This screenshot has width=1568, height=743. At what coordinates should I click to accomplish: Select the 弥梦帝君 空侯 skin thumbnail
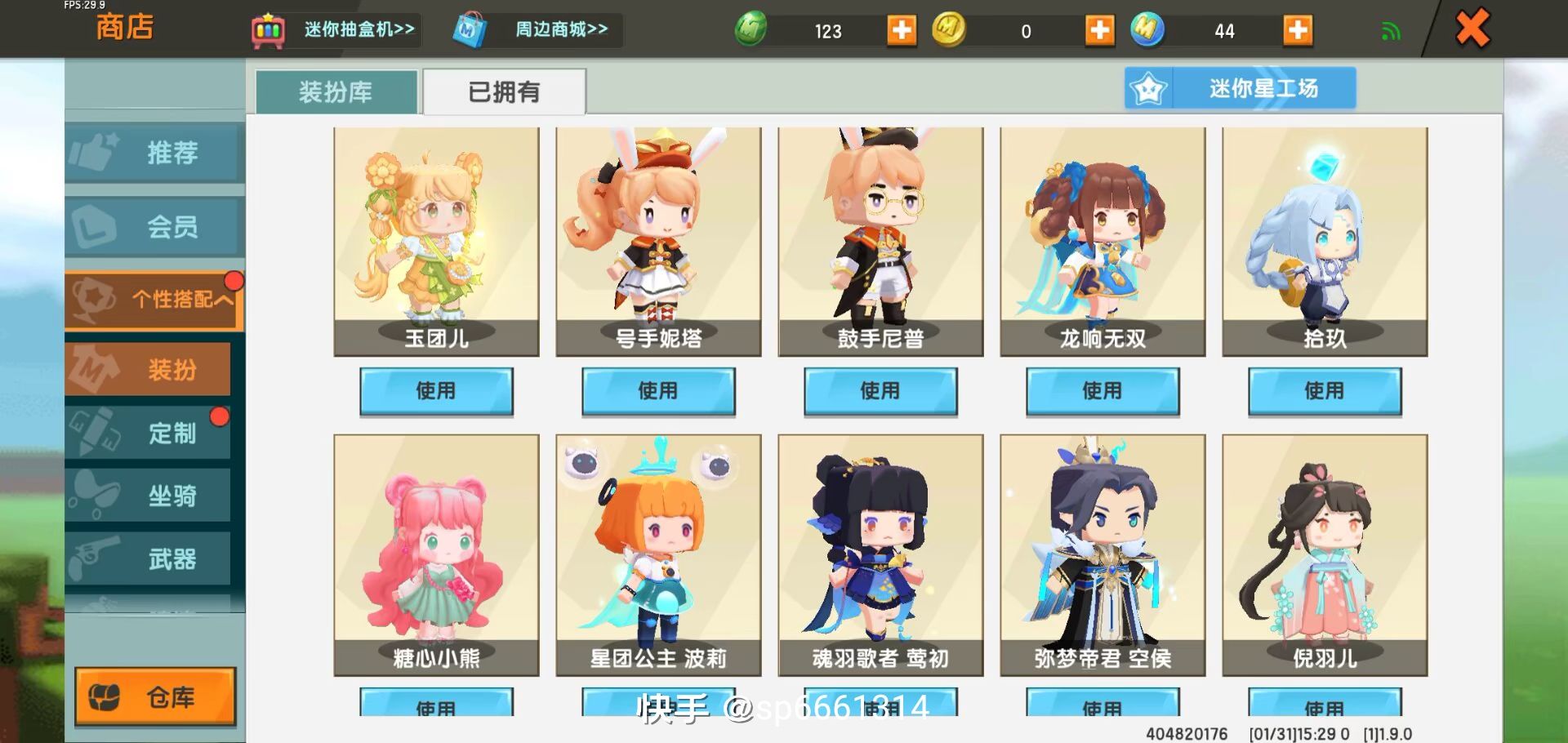pos(1102,555)
